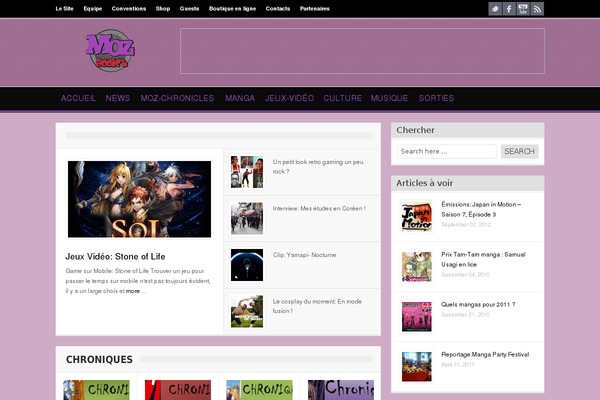The width and height of the screenshot is (600, 400).
Task: Click the CHRONIQUES section heading
Action: [99, 359]
